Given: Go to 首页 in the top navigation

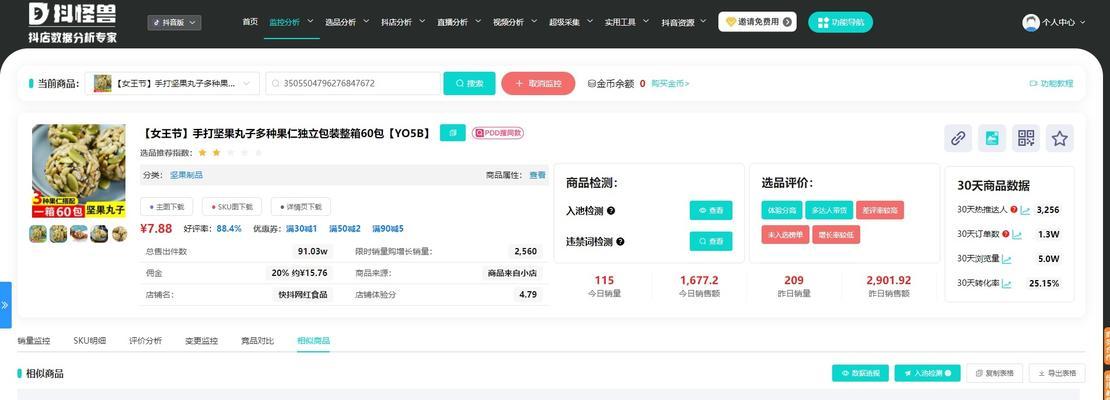Looking at the screenshot, I should click(250, 22).
